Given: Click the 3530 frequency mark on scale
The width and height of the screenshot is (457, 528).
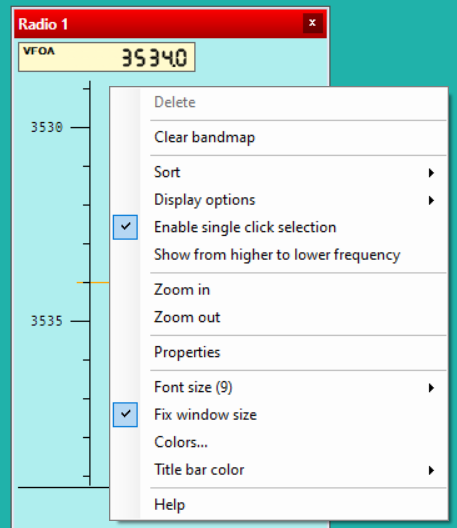Looking at the screenshot, I should coord(47,127).
